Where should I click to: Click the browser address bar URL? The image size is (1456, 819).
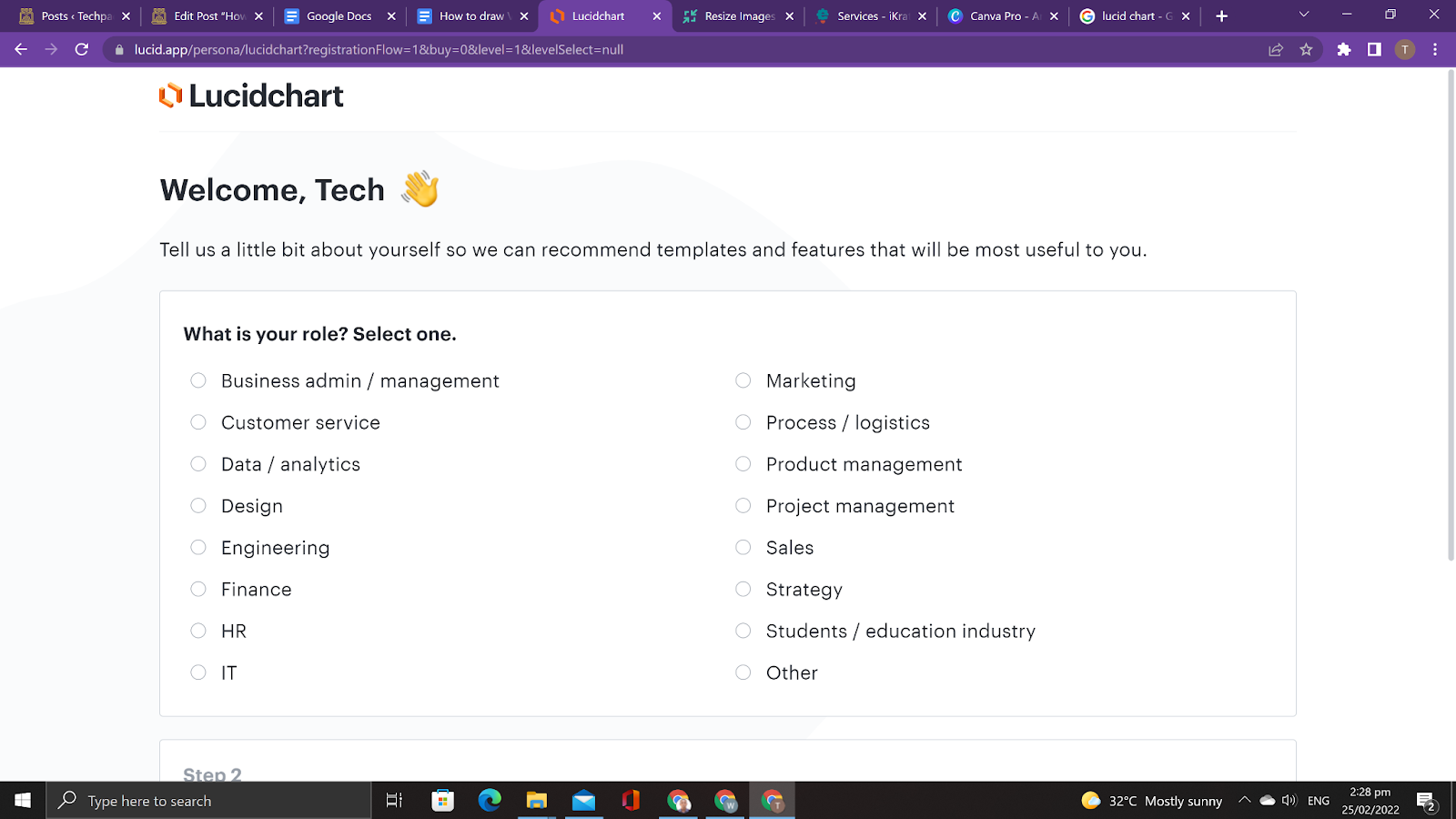tap(379, 49)
